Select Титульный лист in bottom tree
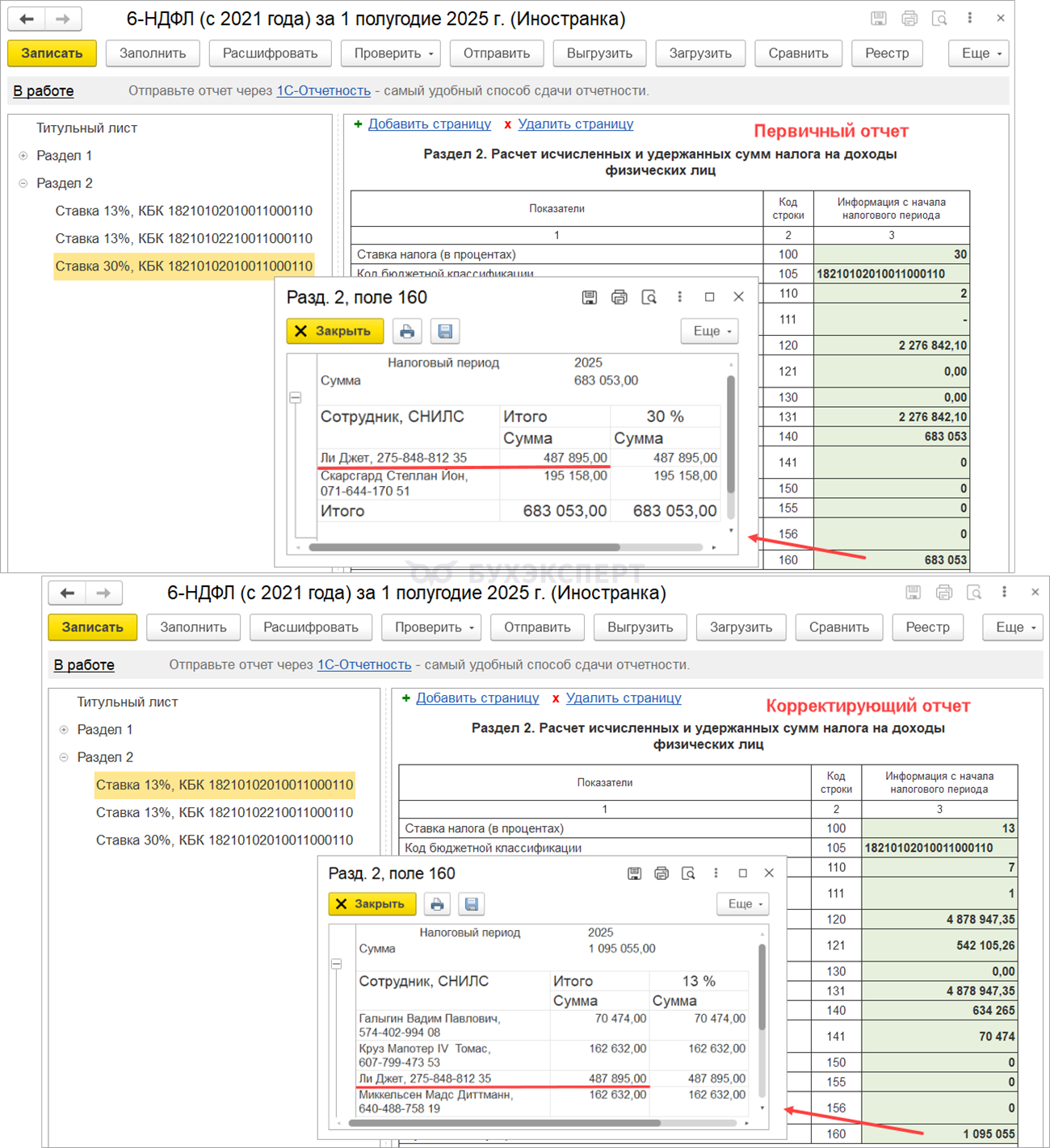 (x=127, y=702)
